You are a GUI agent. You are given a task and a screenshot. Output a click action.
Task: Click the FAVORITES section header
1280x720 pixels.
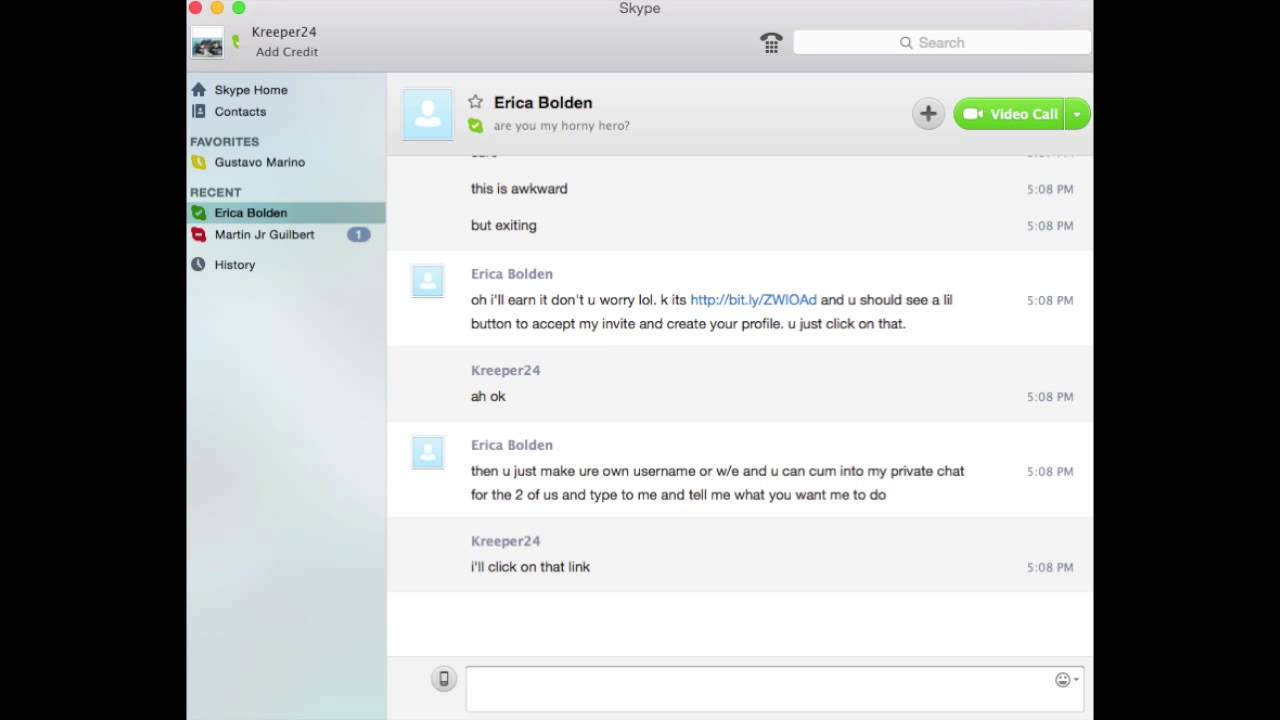(x=225, y=142)
